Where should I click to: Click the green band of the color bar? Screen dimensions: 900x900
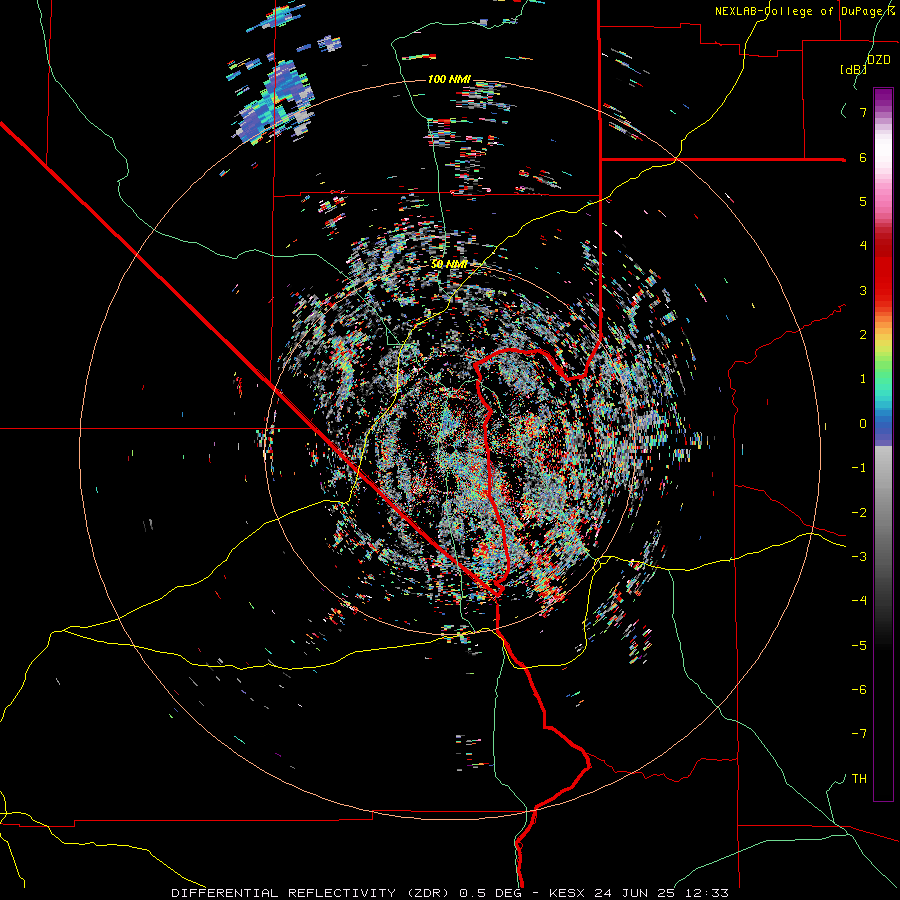coord(883,373)
